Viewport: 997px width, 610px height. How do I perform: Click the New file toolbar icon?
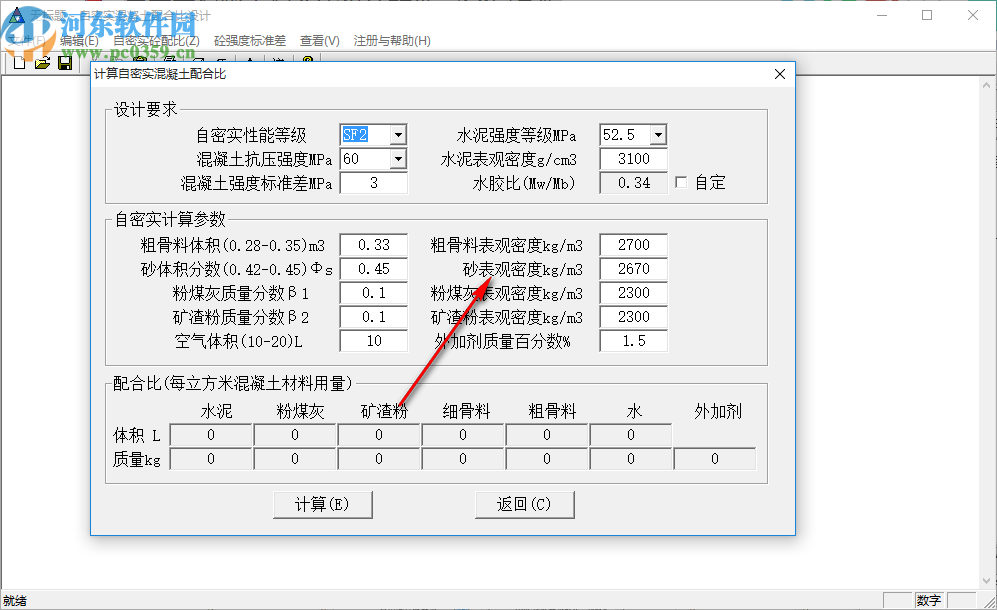(x=20, y=62)
